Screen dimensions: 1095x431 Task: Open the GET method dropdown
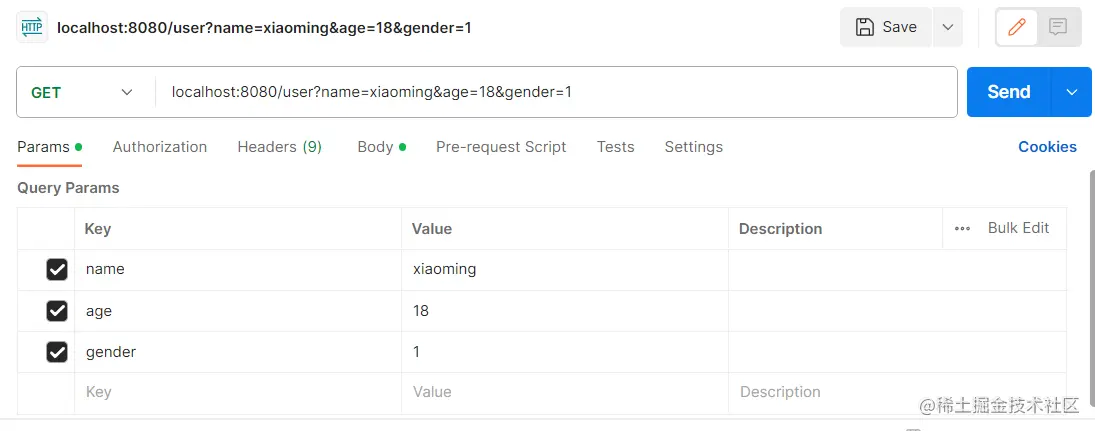[x=84, y=92]
